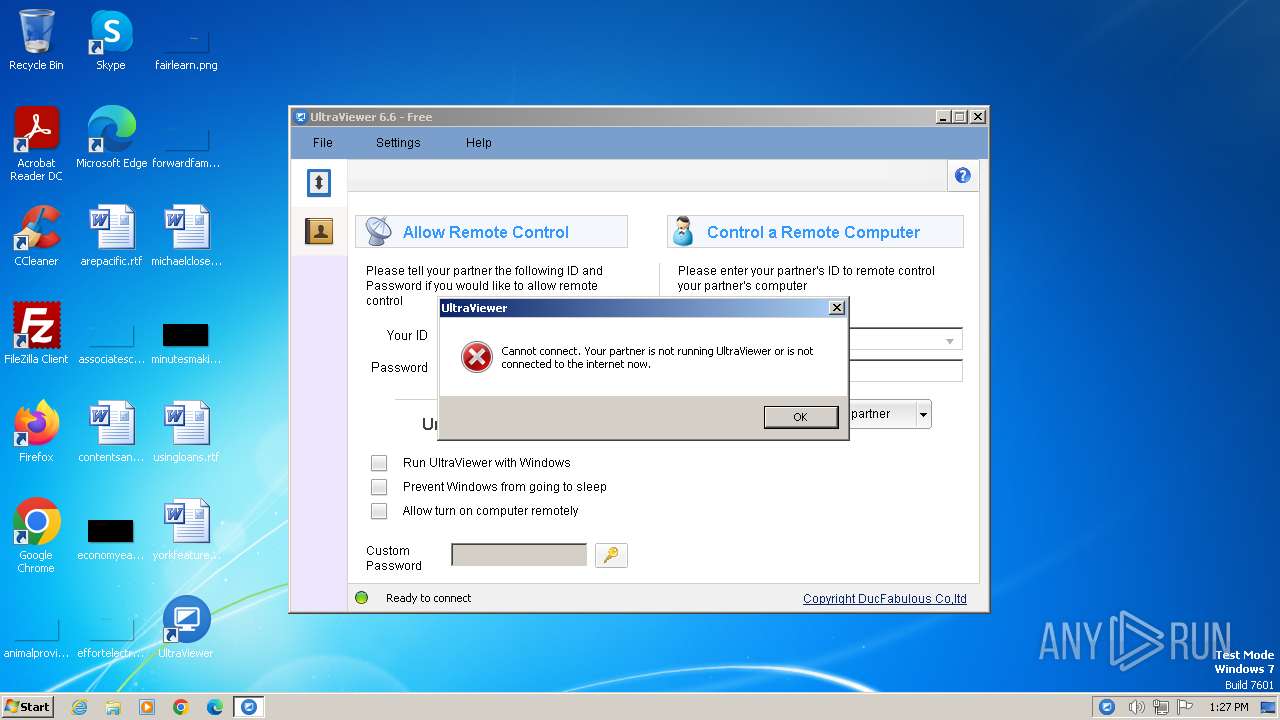
Task: Open the contacts book sidebar icon
Action: click(x=318, y=232)
